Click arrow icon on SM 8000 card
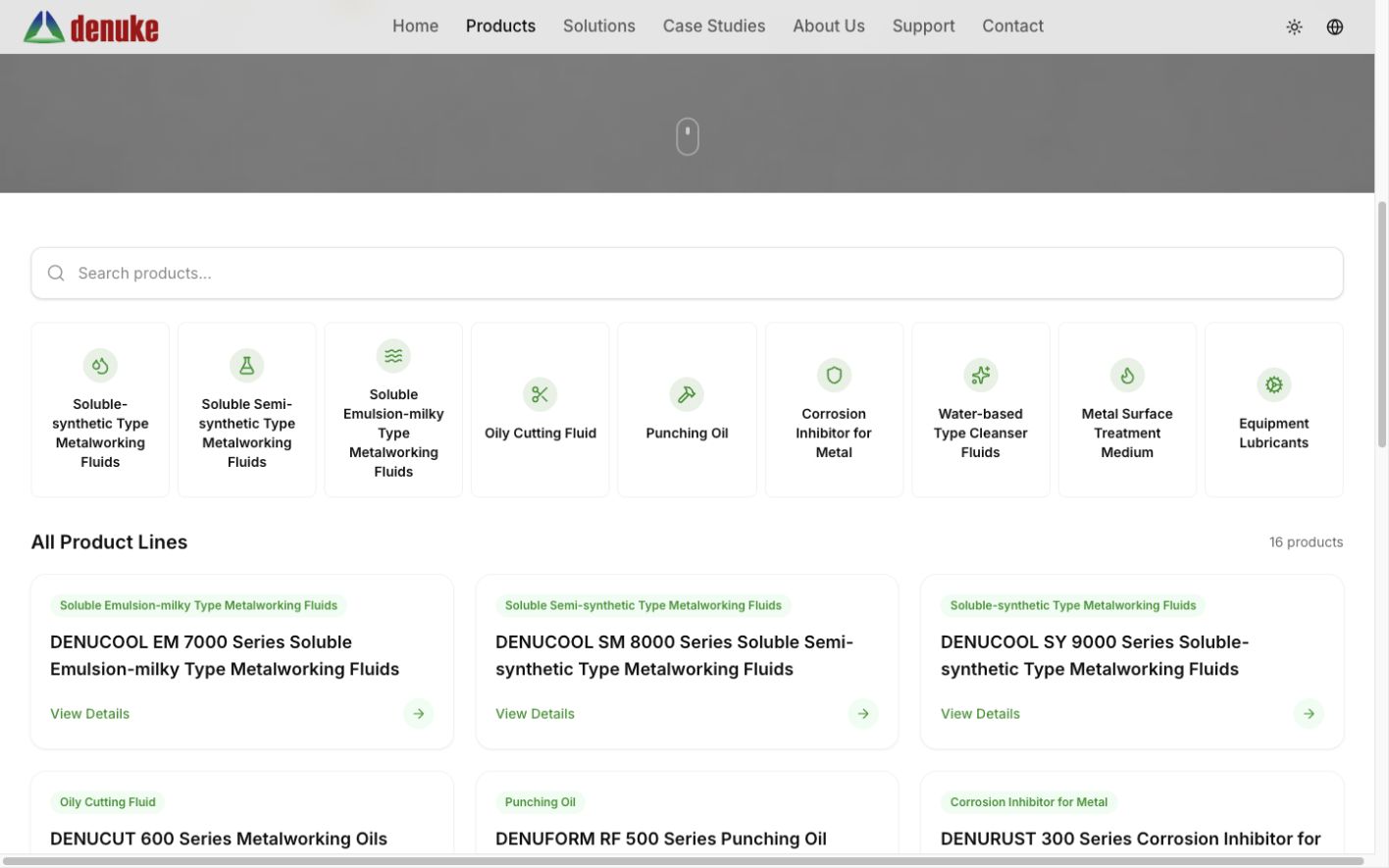This screenshot has height=868, width=1389. click(x=863, y=714)
